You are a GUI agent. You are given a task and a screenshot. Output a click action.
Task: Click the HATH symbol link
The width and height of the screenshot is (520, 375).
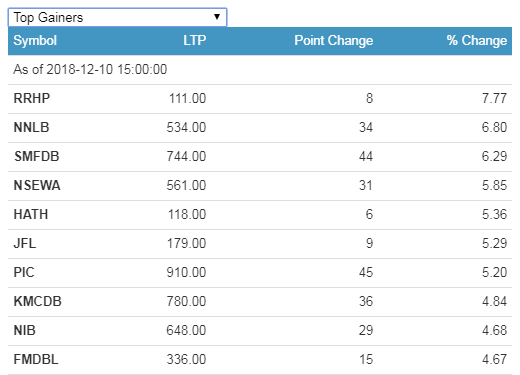(31, 215)
